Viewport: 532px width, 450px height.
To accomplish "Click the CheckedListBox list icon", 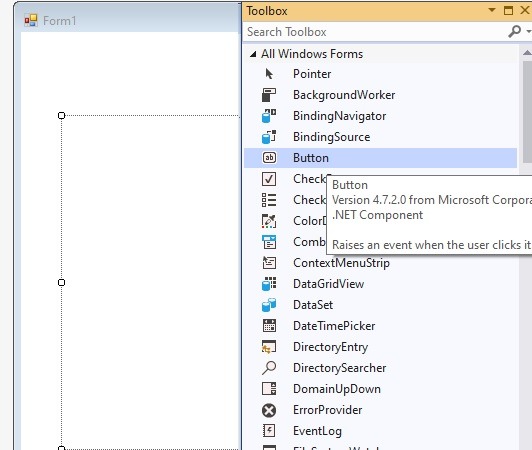I will coord(269,200).
